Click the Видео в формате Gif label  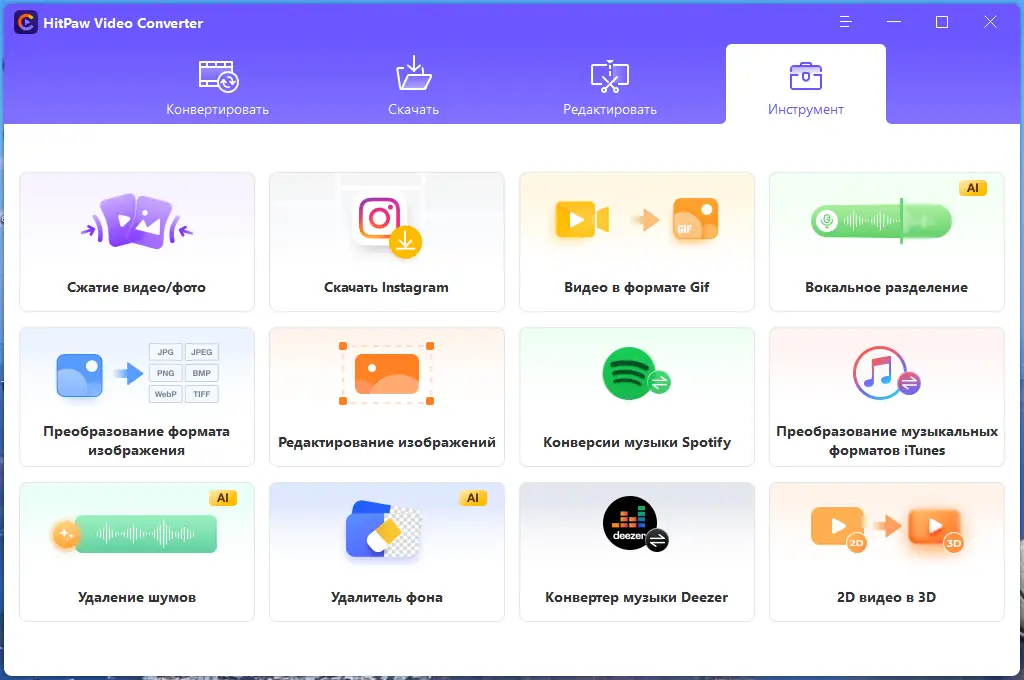click(637, 287)
